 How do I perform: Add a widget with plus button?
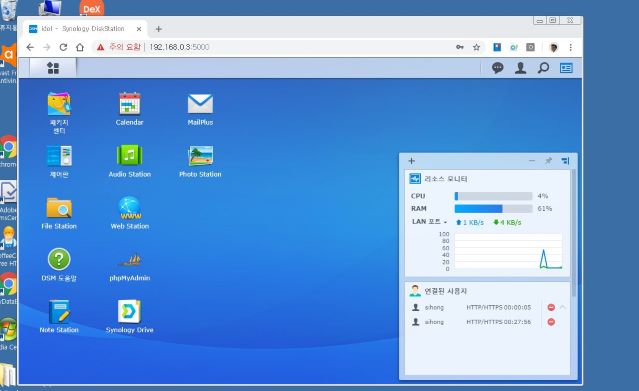(x=412, y=161)
